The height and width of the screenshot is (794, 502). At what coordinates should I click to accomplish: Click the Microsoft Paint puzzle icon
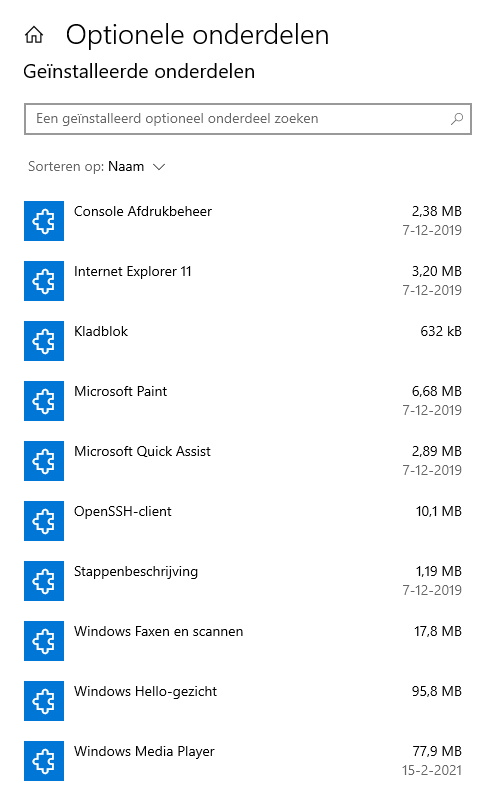click(44, 401)
